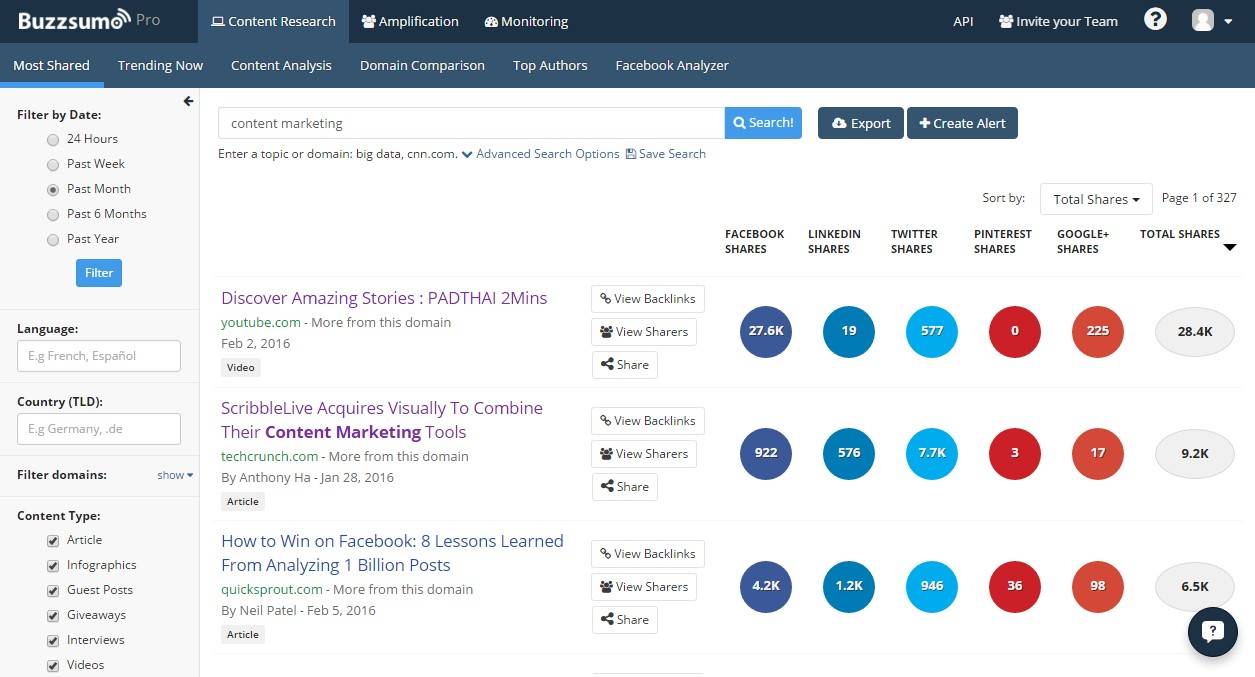Click Invite your Team link
This screenshot has height=677, width=1255.
pos(1058,21)
